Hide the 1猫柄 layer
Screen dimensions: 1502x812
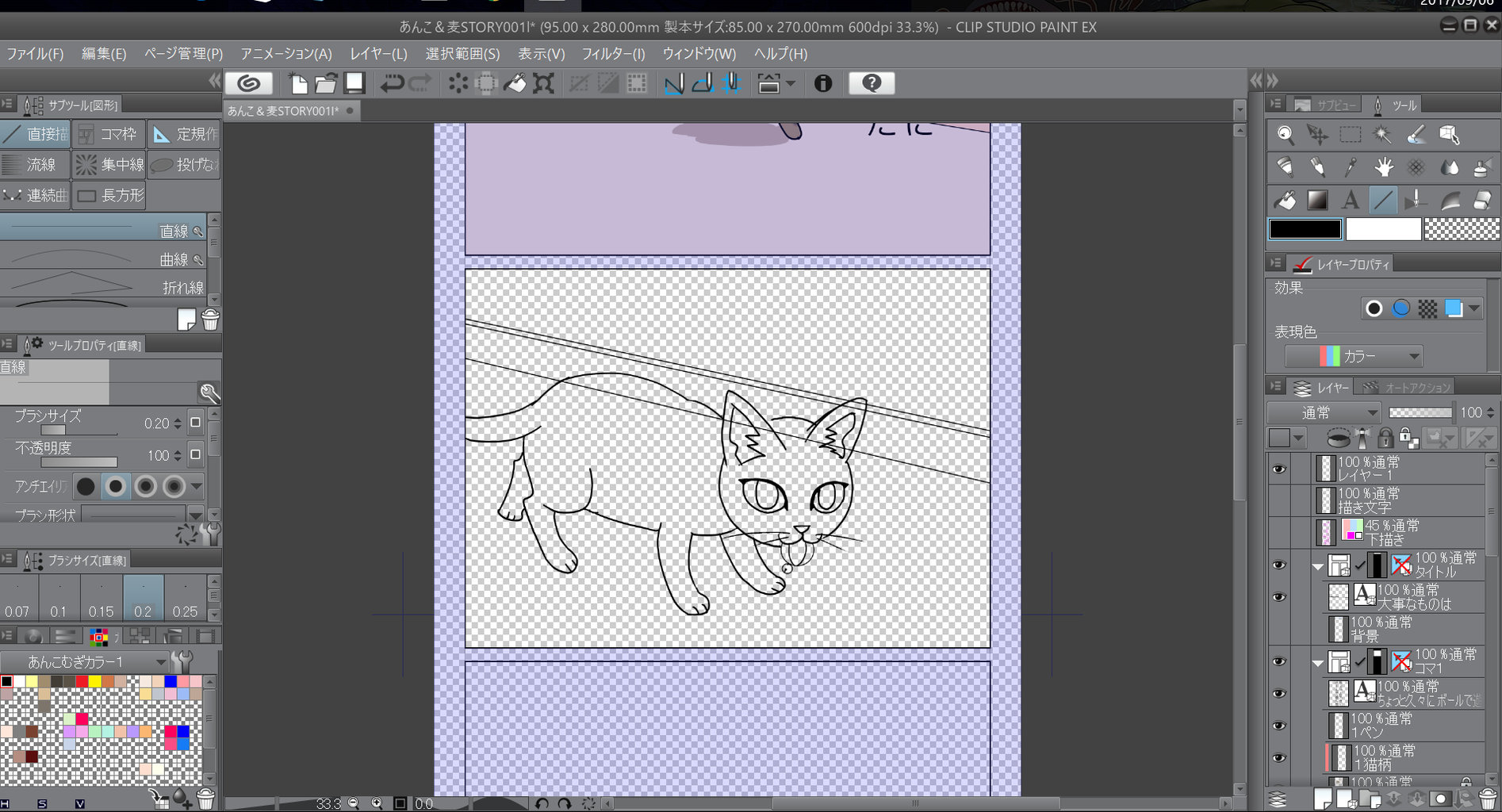pos(1278,758)
